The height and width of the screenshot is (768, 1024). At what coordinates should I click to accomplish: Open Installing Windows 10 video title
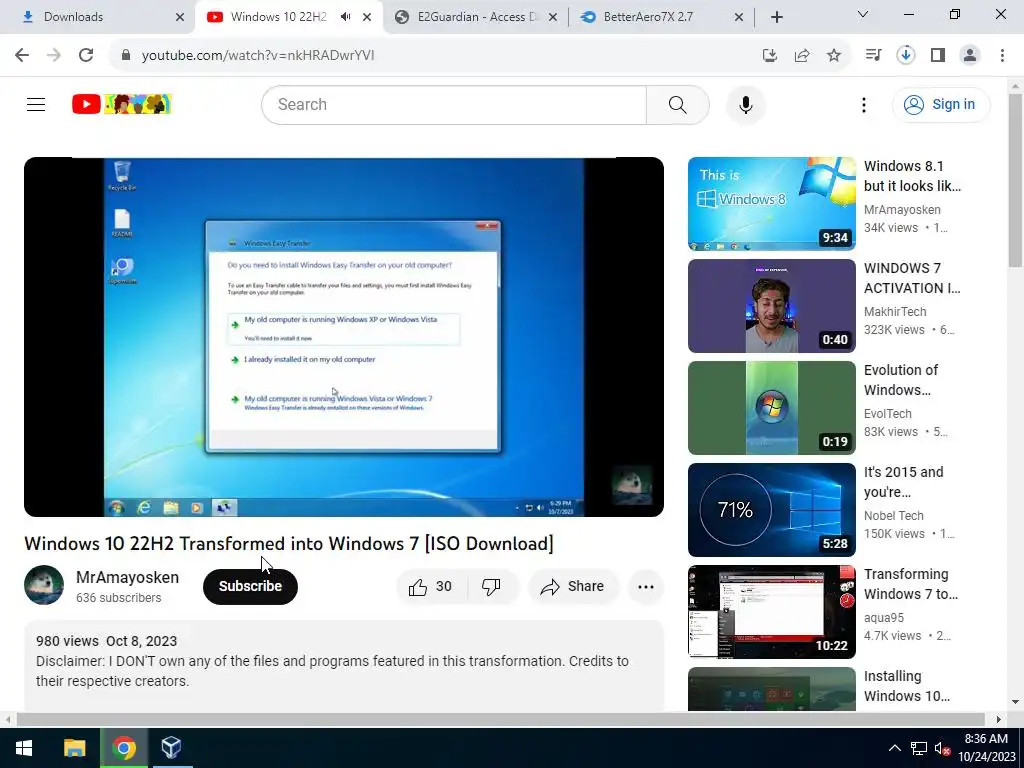click(x=906, y=686)
